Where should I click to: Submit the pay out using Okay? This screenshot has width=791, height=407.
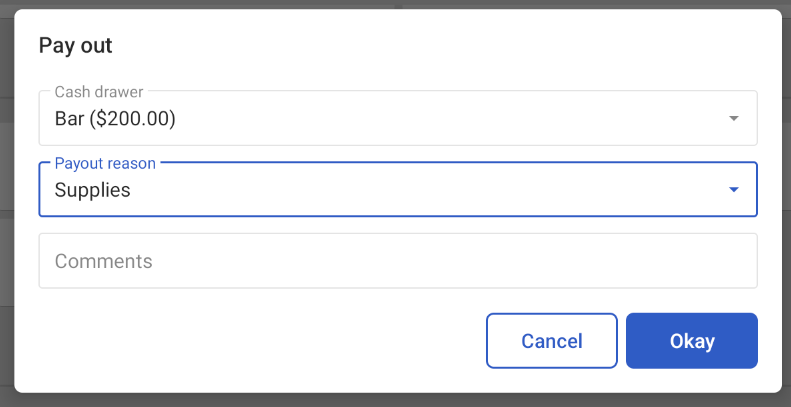(x=692, y=341)
